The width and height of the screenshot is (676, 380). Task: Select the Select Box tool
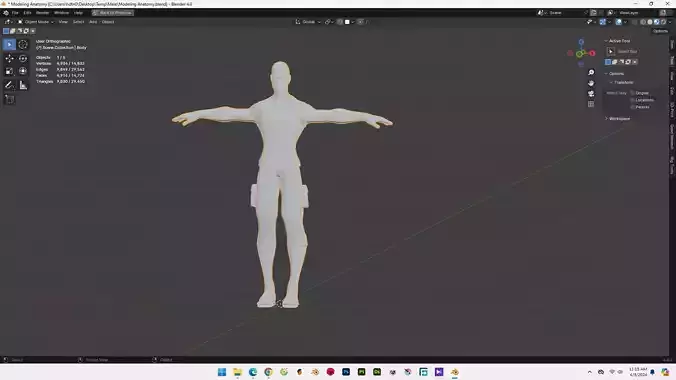pos(9,44)
